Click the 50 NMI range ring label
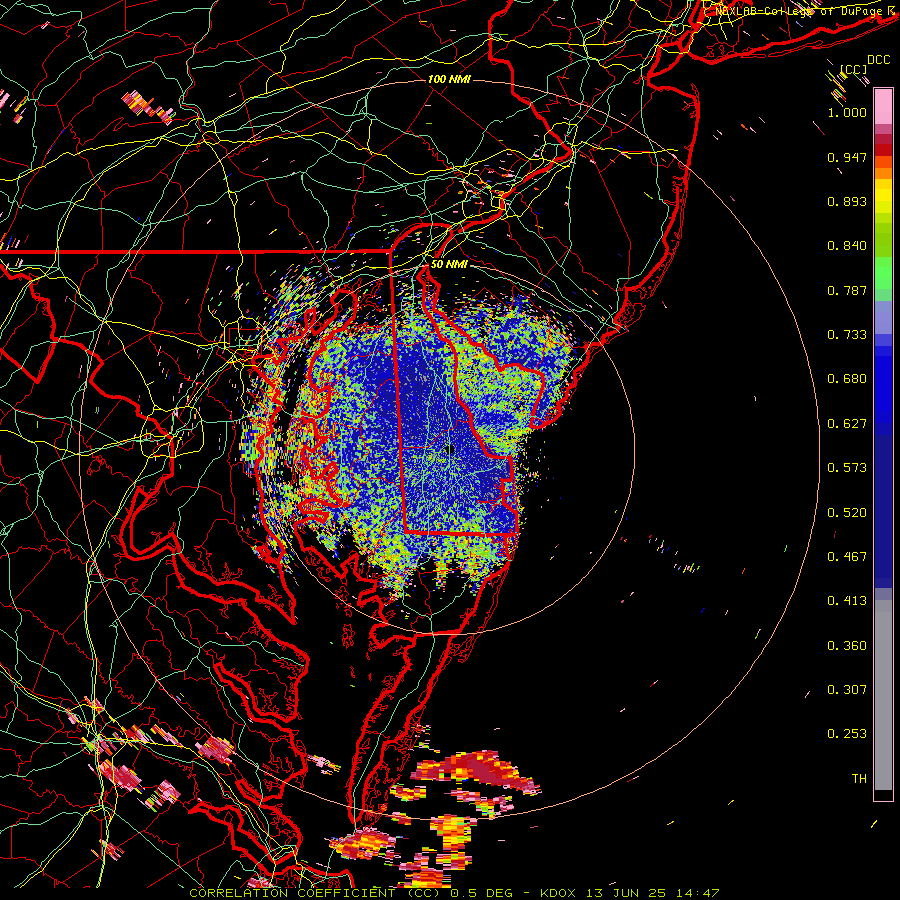The height and width of the screenshot is (900, 900). tap(449, 264)
